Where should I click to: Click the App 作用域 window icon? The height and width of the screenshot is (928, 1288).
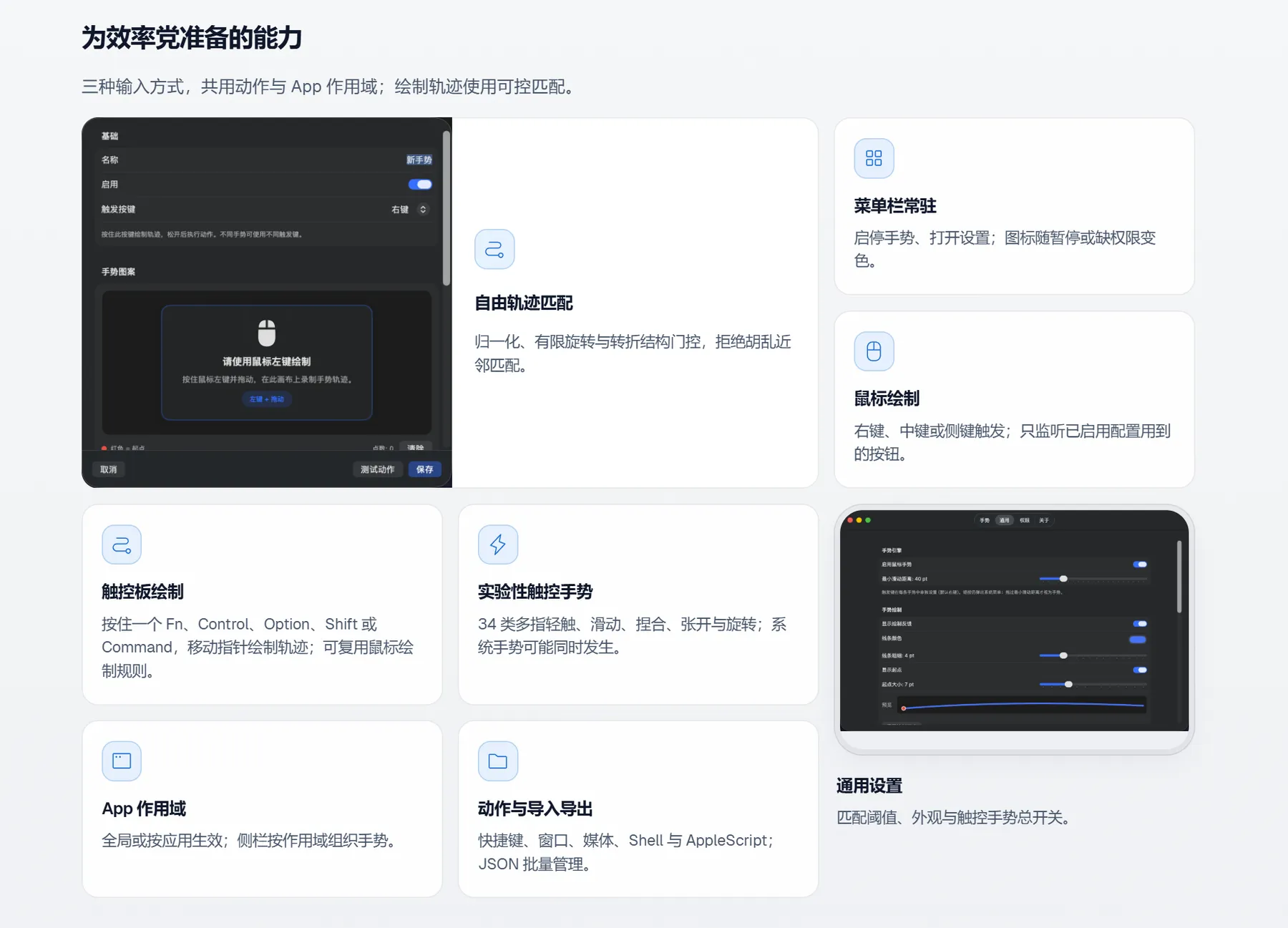click(122, 761)
